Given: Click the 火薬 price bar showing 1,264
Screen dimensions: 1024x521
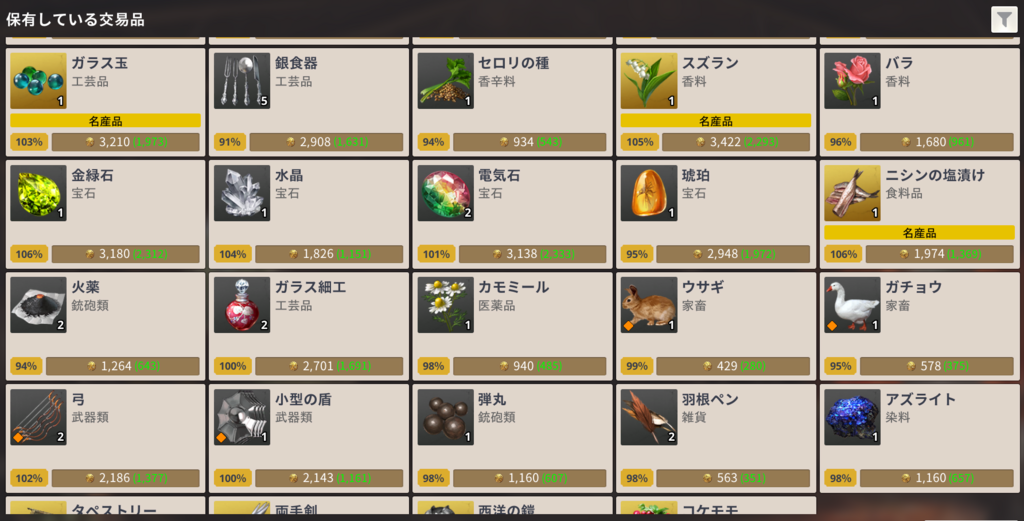Looking at the screenshot, I should (x=123, y=366).
